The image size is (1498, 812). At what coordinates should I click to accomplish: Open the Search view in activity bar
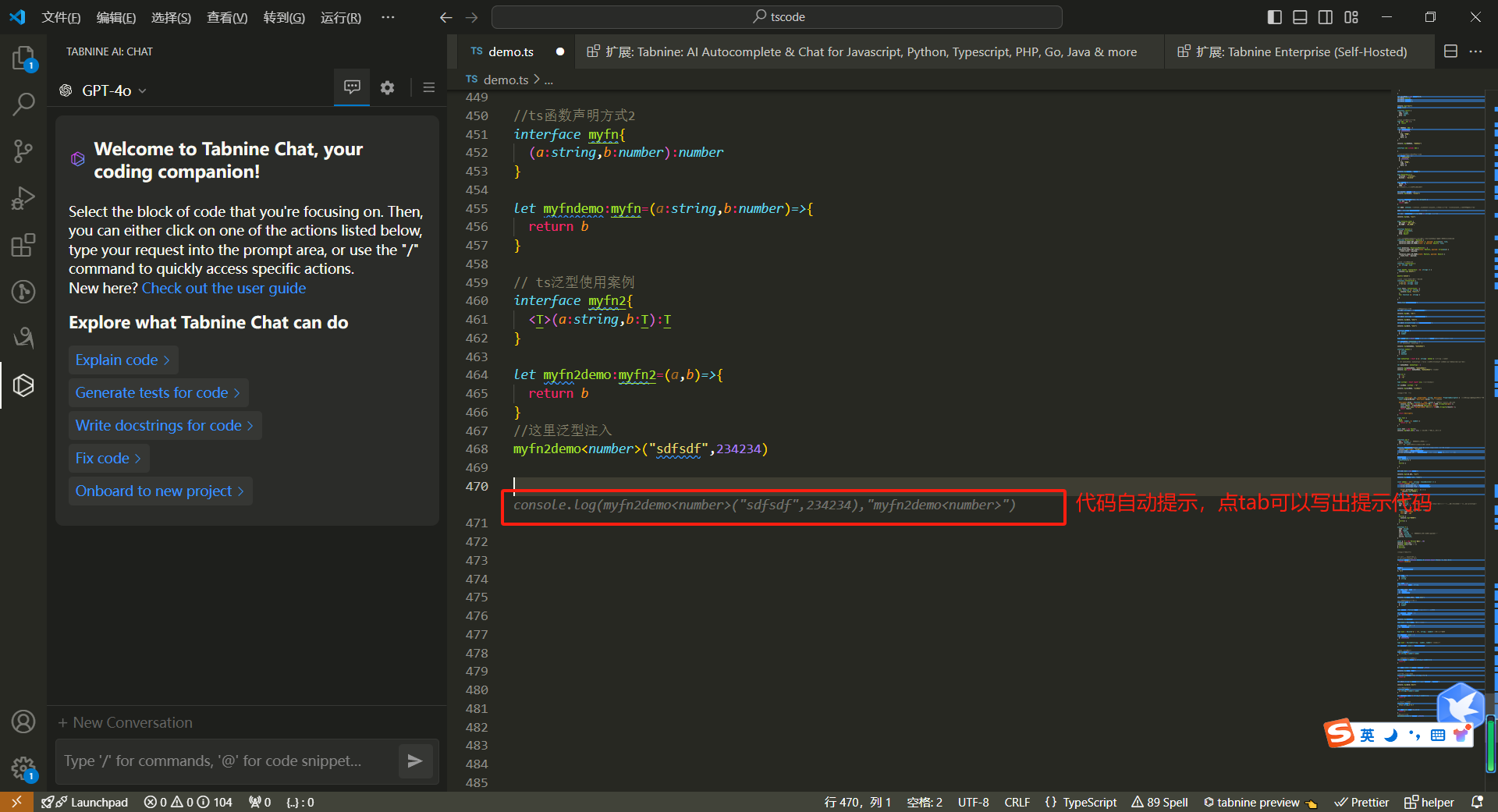tap(23, 104)
